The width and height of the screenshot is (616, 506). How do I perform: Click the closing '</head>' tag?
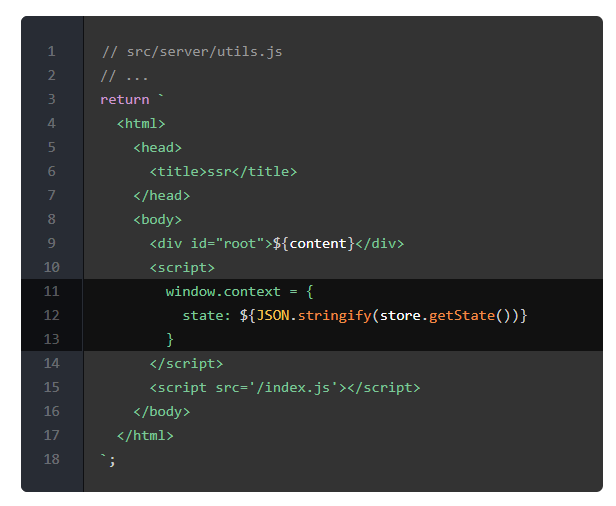[x=161, y=196]
